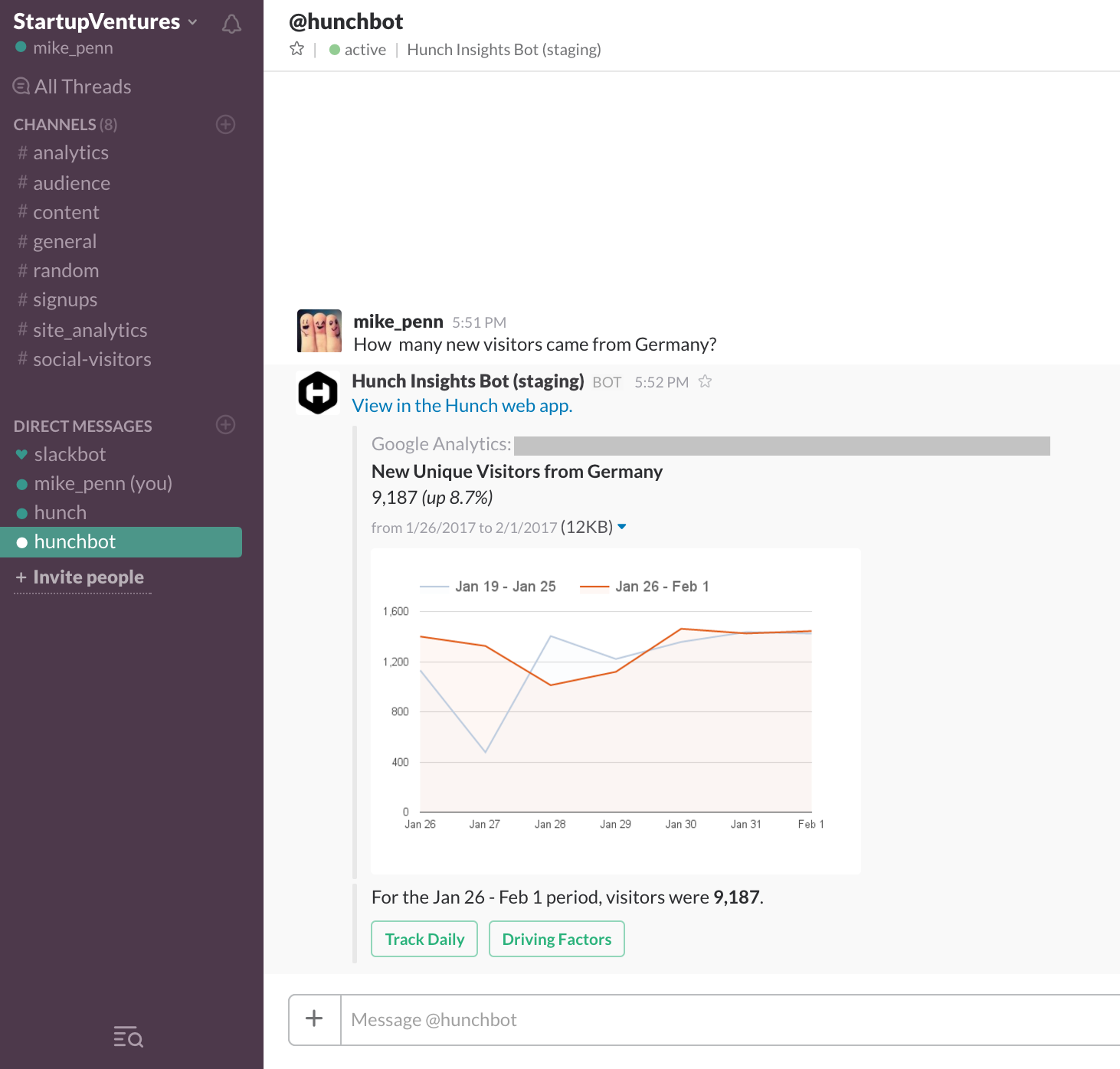Click the notification bell icon
The height and width of the screenshot is (1069, 1120).
231,25
